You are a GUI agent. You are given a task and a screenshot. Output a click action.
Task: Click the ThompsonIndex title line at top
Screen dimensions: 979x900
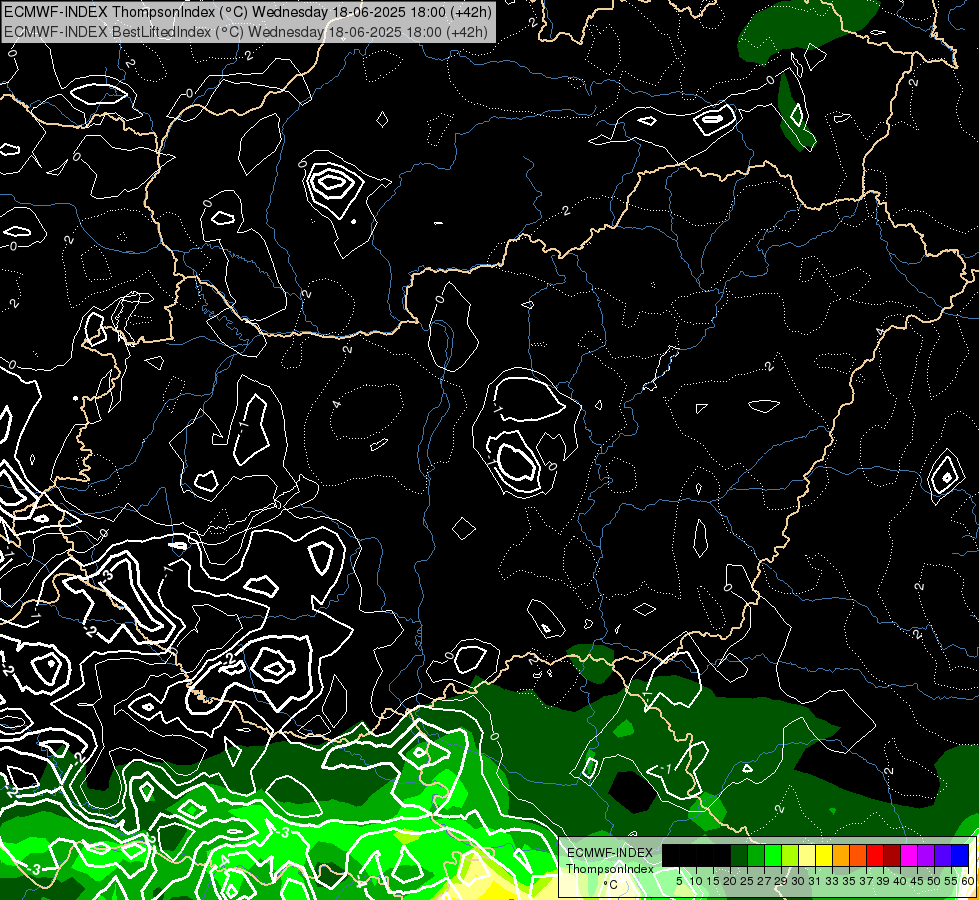tap(248, 11)
